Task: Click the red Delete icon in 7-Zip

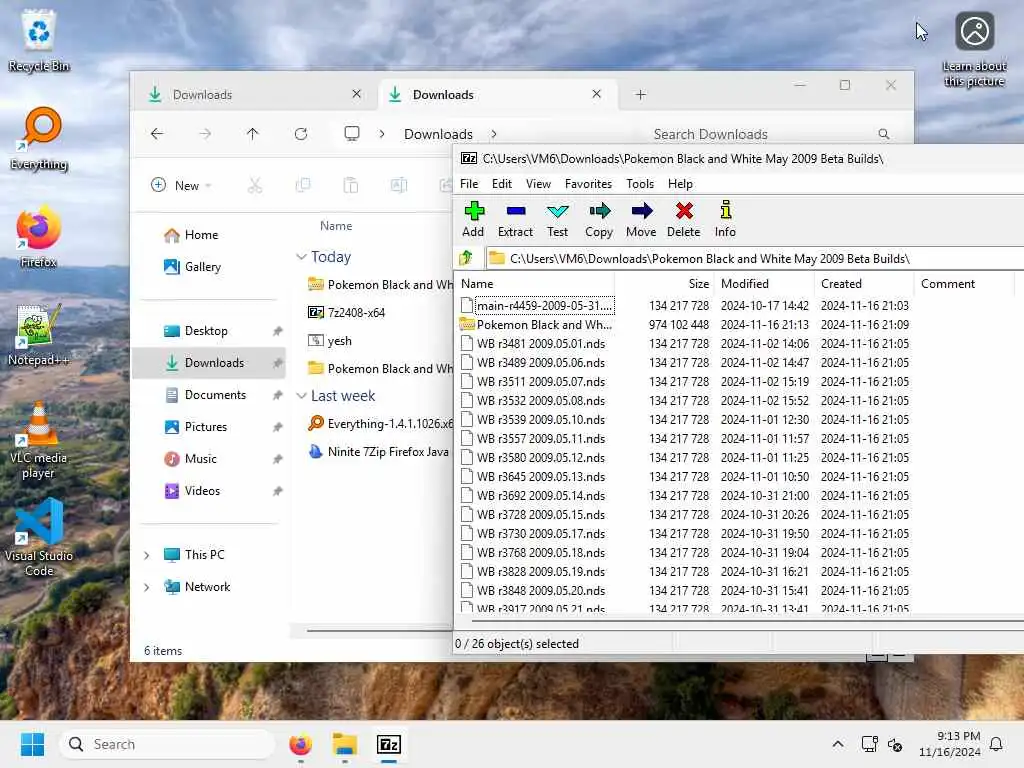Action: pyautogui.click(x=684, y=219)
